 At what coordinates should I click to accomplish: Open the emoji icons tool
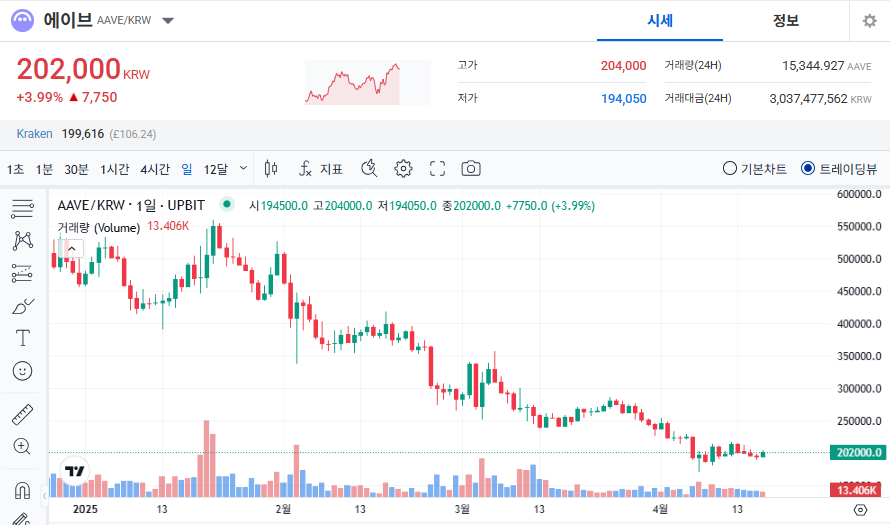23,371
